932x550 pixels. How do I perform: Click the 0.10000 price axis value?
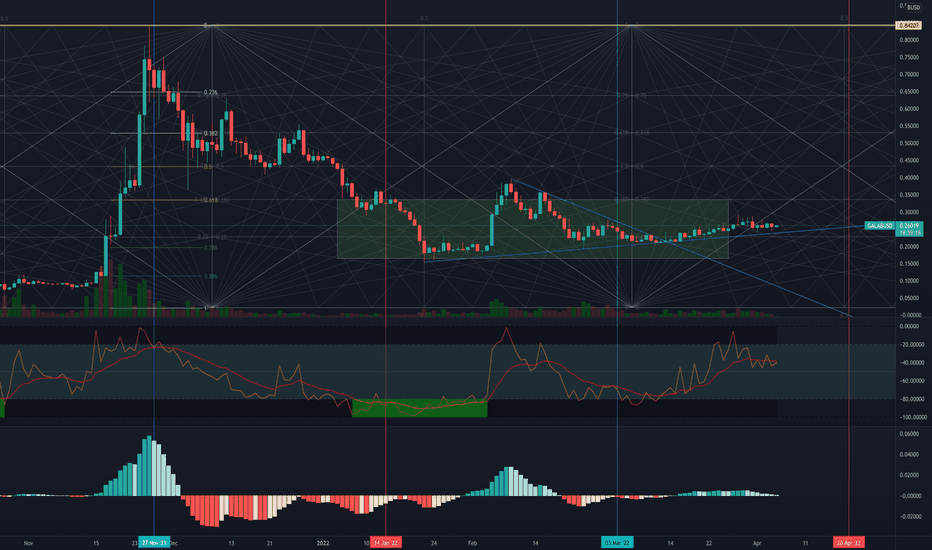pos(909,281)
